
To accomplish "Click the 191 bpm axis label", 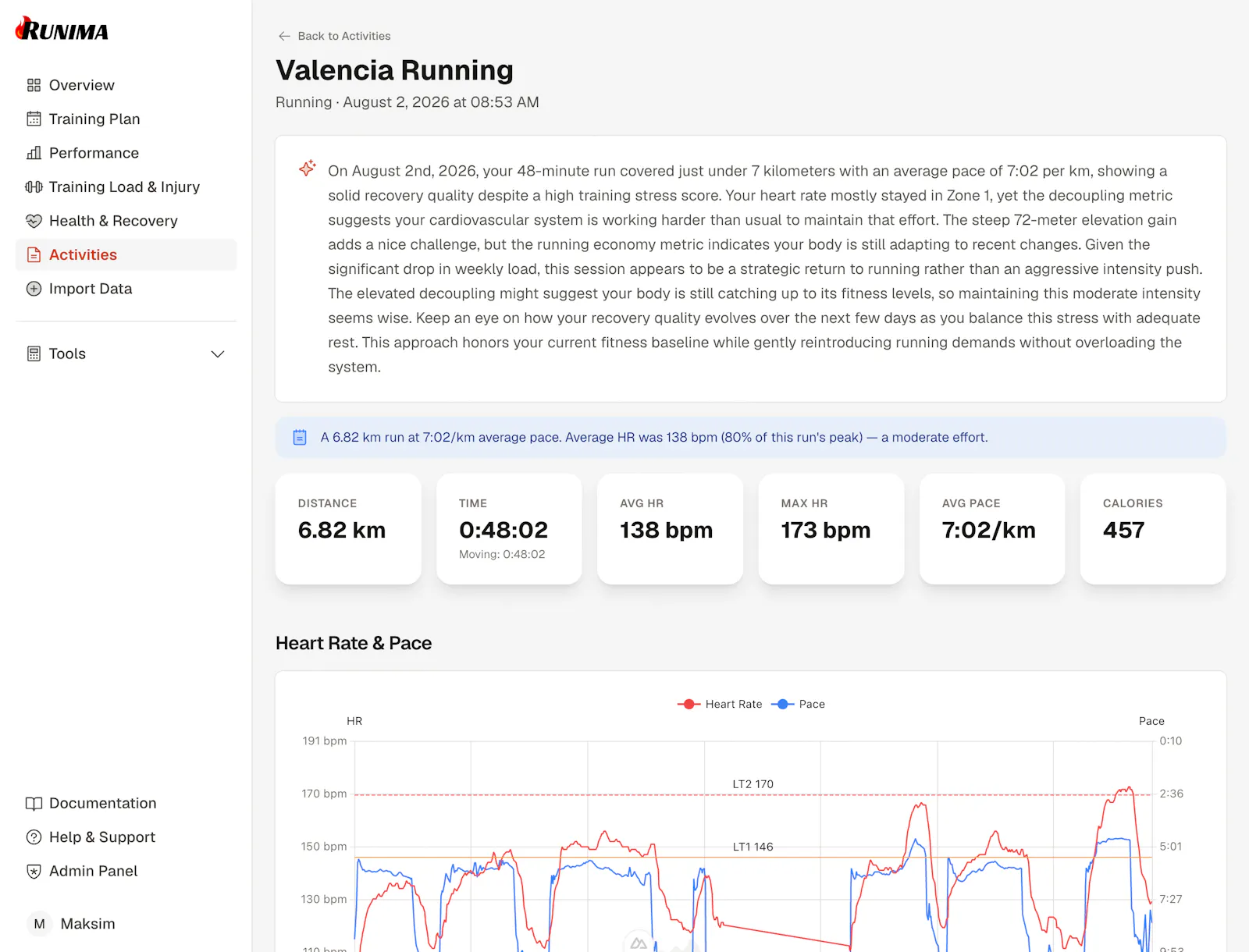I will [x=325, y=741].
